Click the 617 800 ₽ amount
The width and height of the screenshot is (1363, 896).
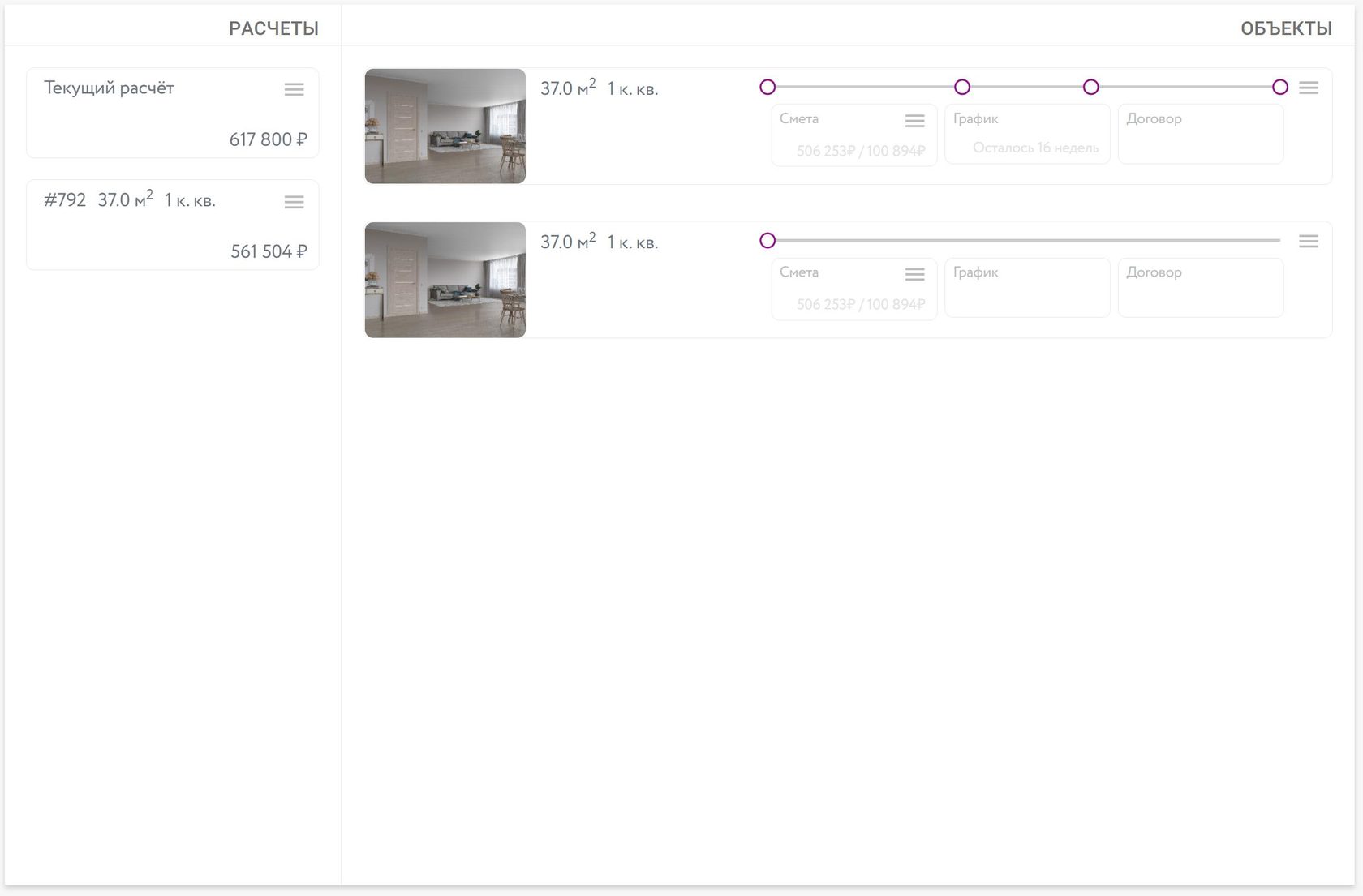(269, 139)
